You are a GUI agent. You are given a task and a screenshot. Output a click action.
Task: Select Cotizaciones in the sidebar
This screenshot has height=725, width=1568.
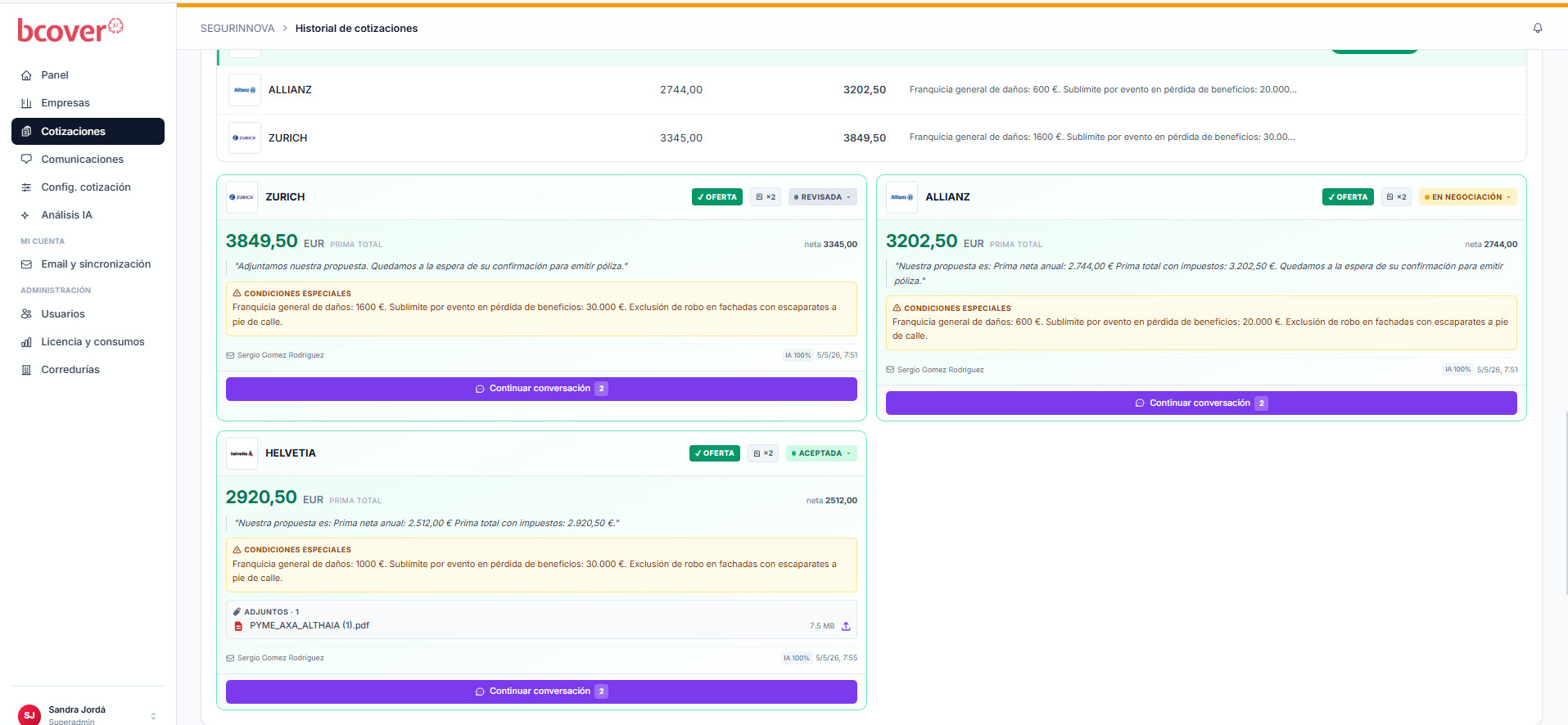[x=88, y=131]
